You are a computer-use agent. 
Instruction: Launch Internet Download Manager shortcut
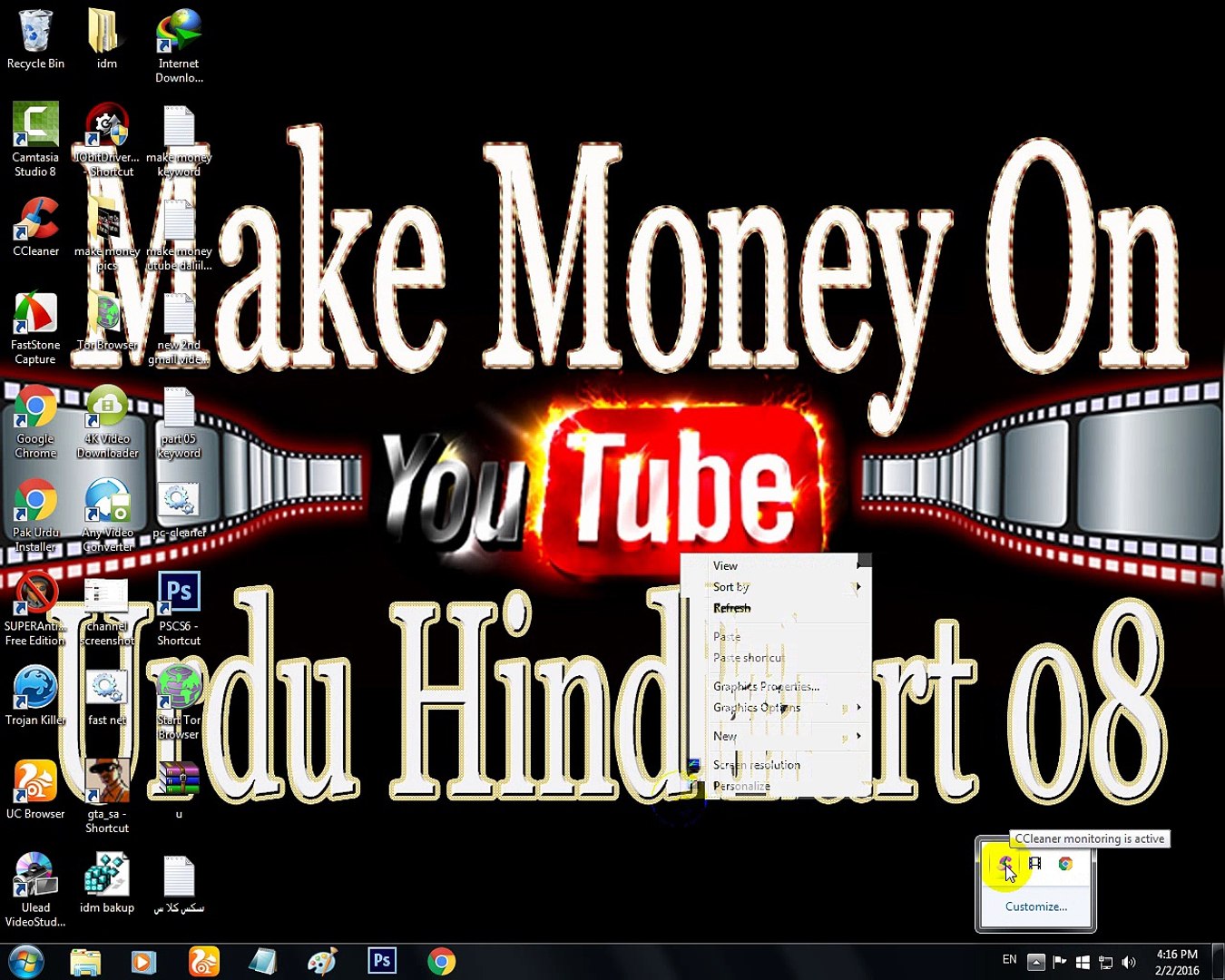pyautogui.click(x=178, y=45)
